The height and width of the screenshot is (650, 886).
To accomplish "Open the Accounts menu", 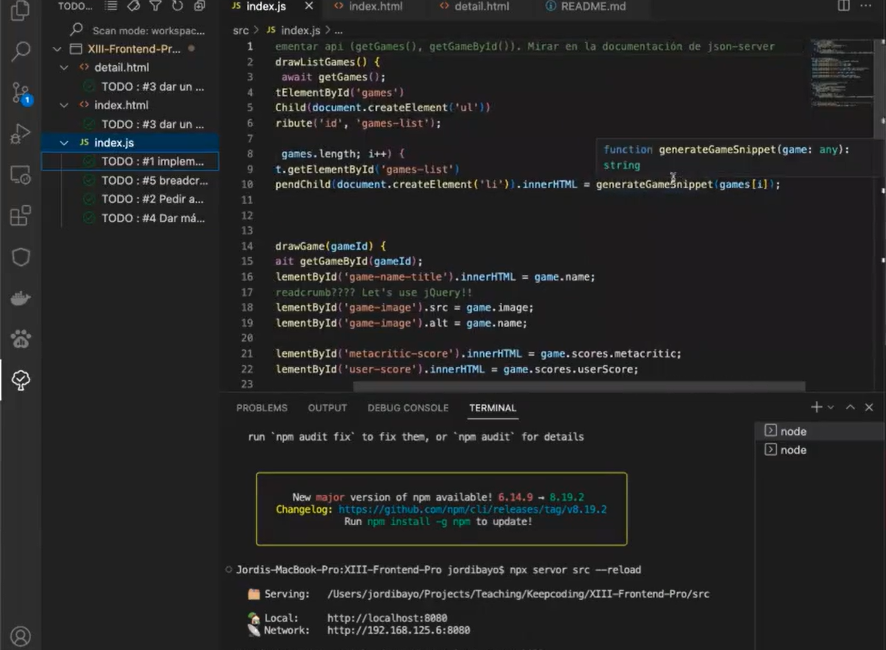I will click(x=20, y=636).
